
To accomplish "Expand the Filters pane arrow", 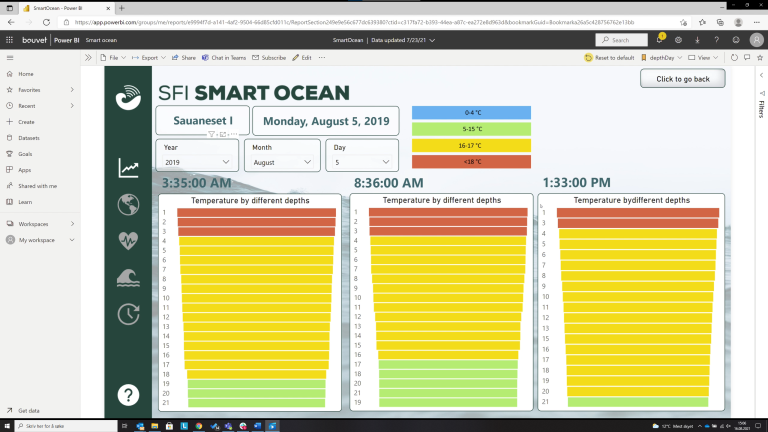I will 762,75.
